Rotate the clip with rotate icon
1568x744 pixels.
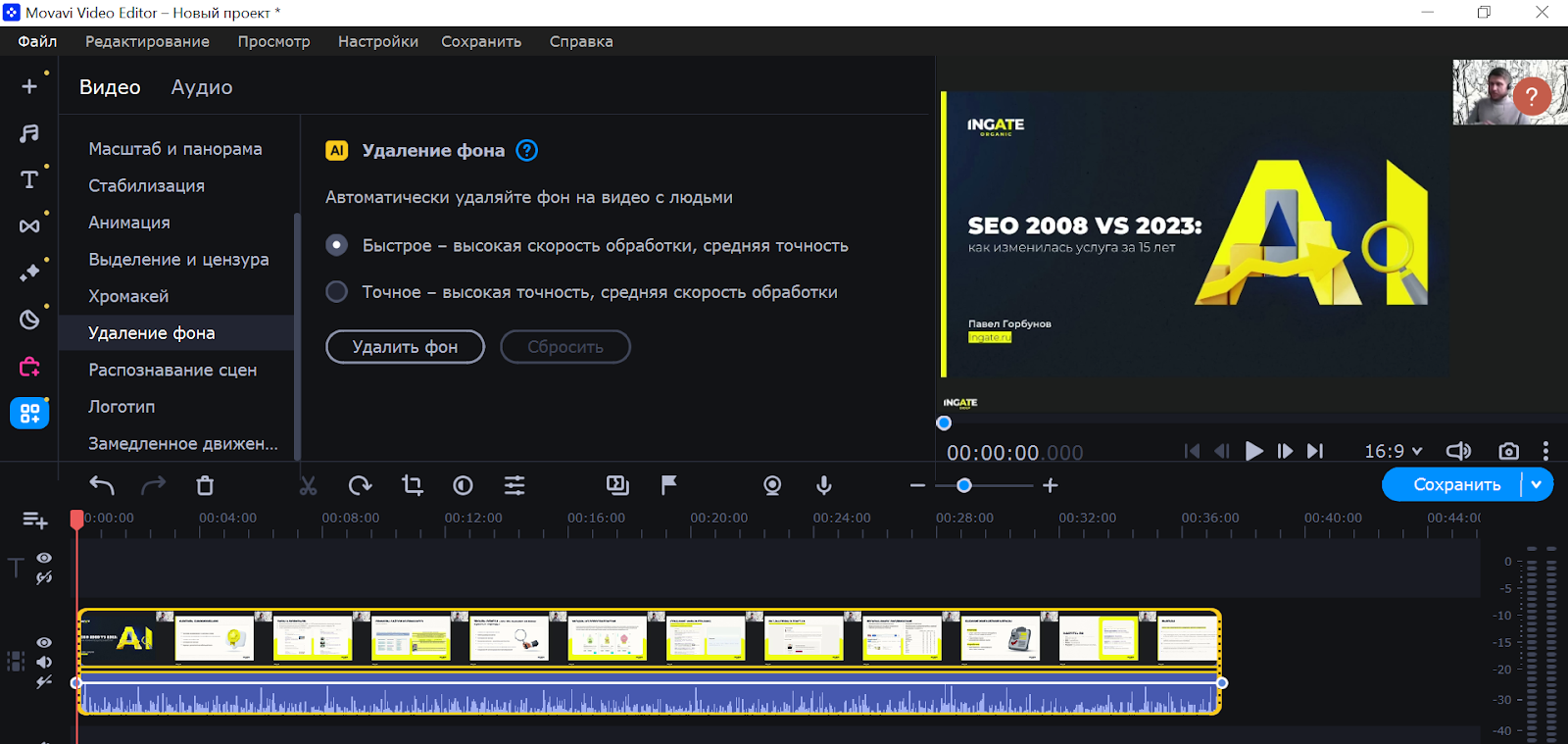360,485
